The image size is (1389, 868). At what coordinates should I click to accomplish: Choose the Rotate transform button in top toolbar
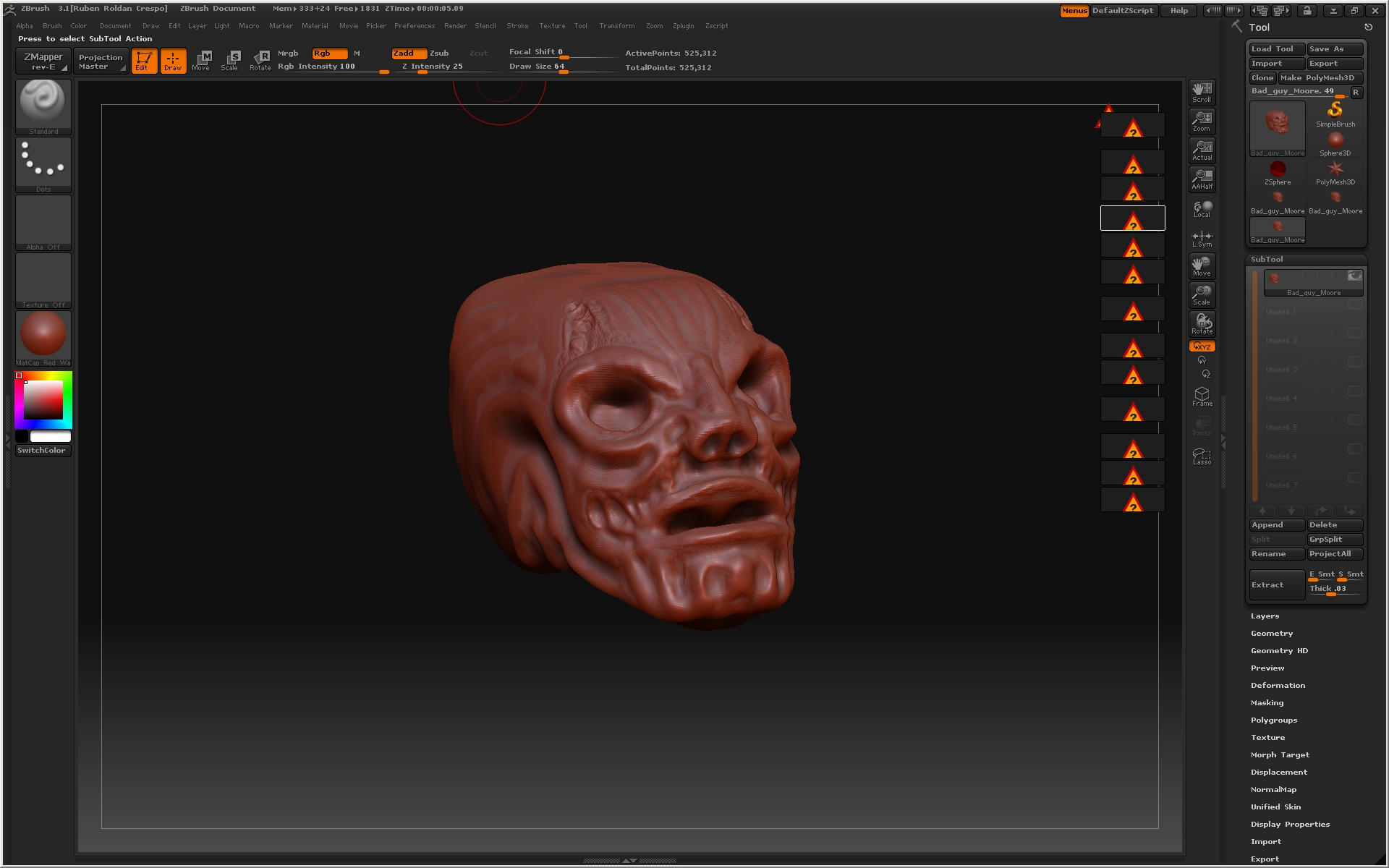[x=260, y=61]
